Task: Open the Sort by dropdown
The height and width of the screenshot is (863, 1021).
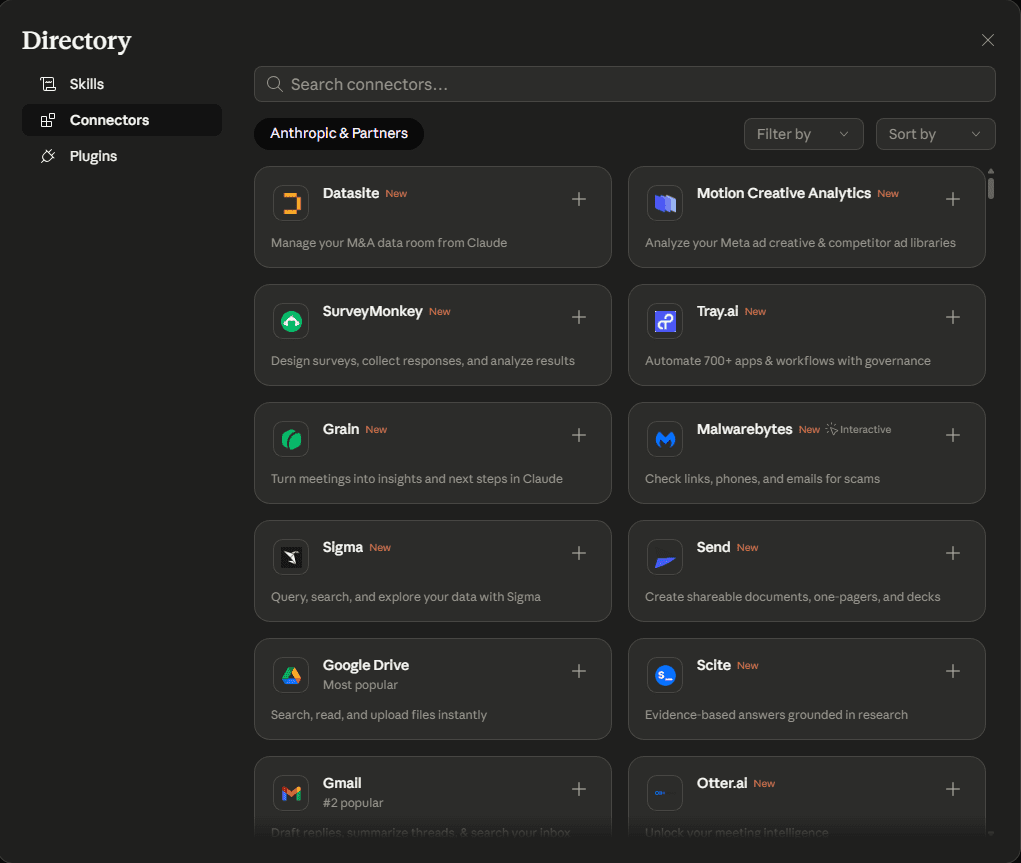Action: (x=935, y=134)
